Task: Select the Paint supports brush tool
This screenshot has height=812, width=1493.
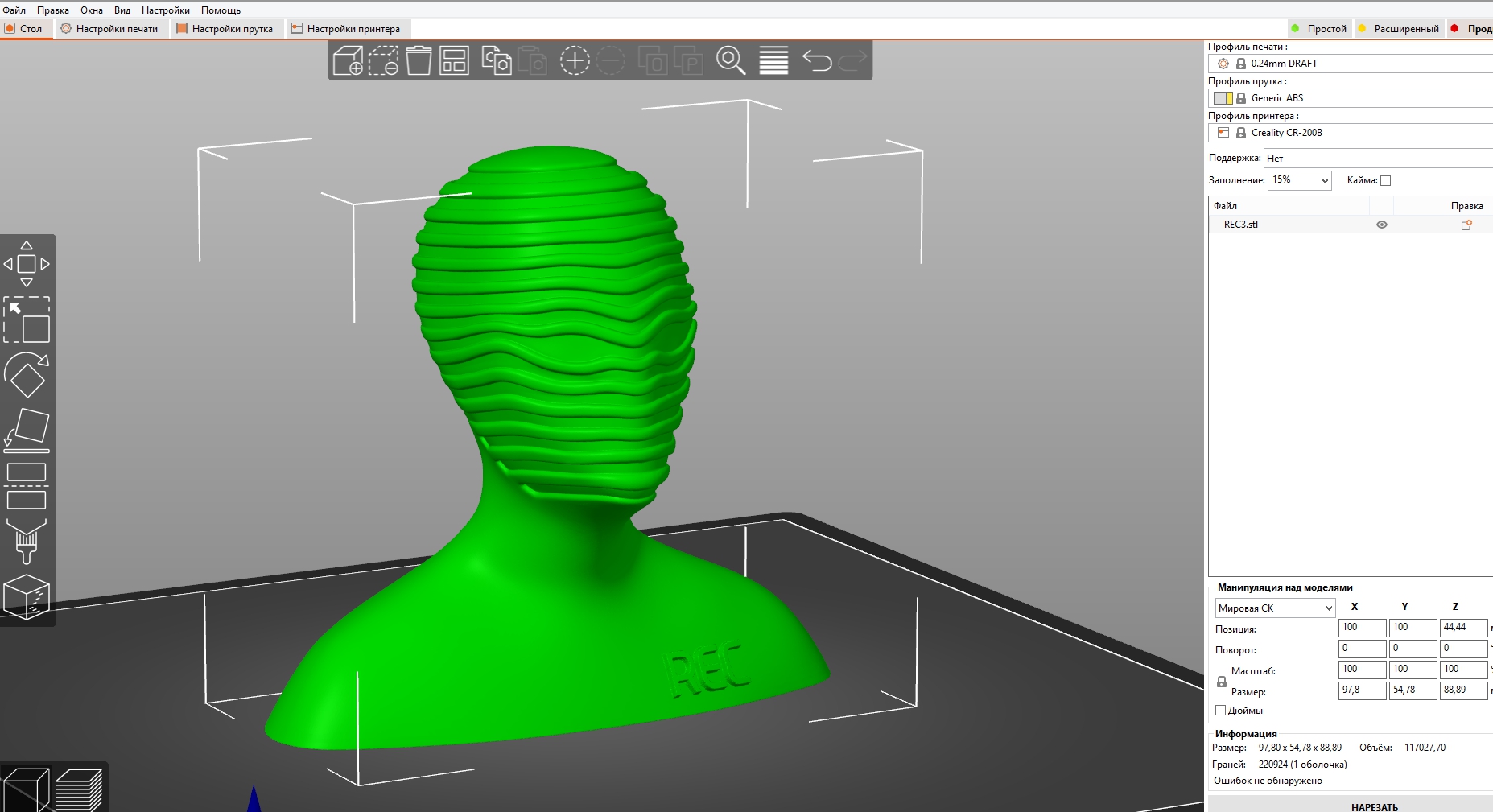Action: click(27, 540)
